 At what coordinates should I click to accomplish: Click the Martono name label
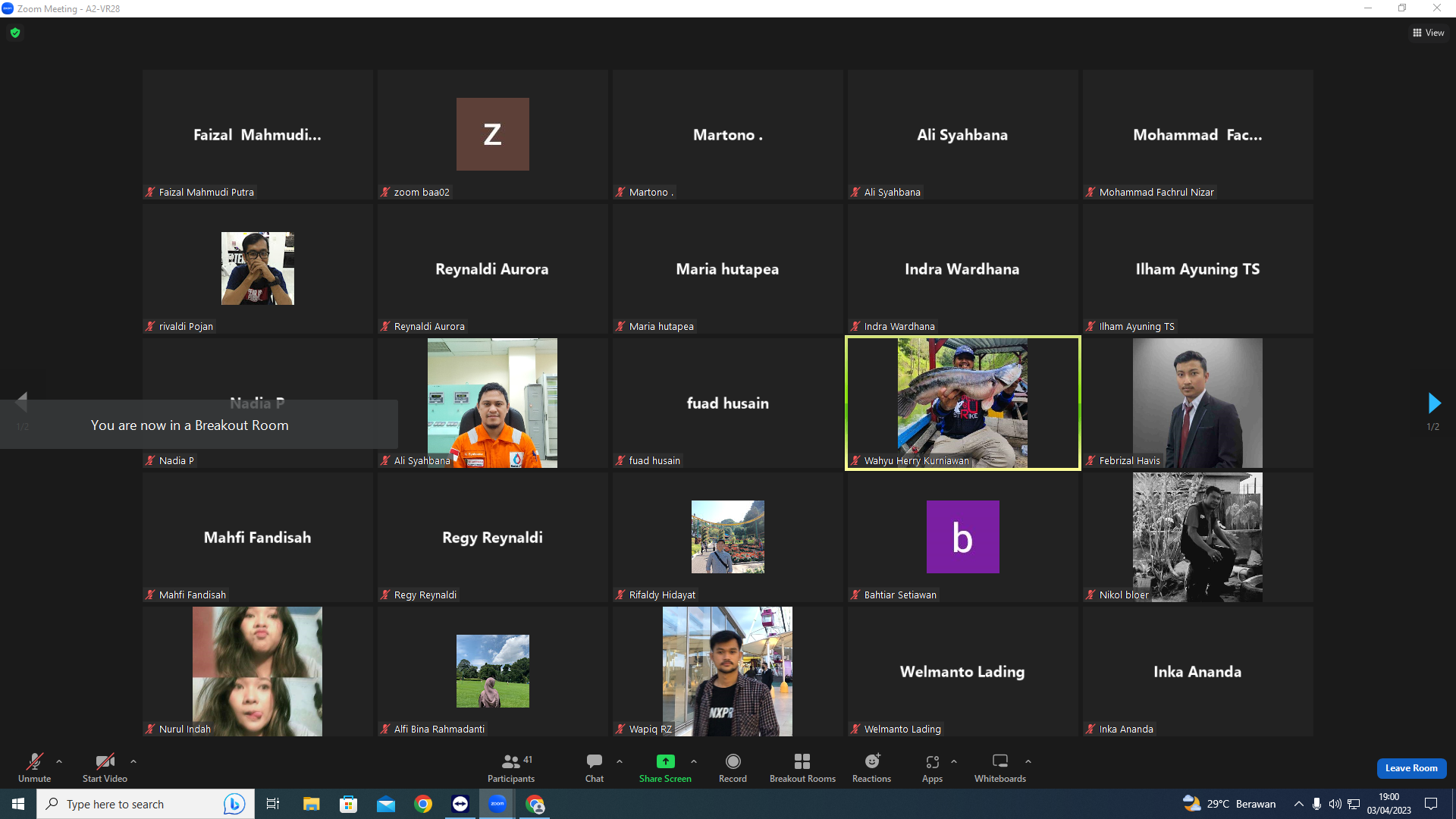pyautogui.click(x=651, y=193)
